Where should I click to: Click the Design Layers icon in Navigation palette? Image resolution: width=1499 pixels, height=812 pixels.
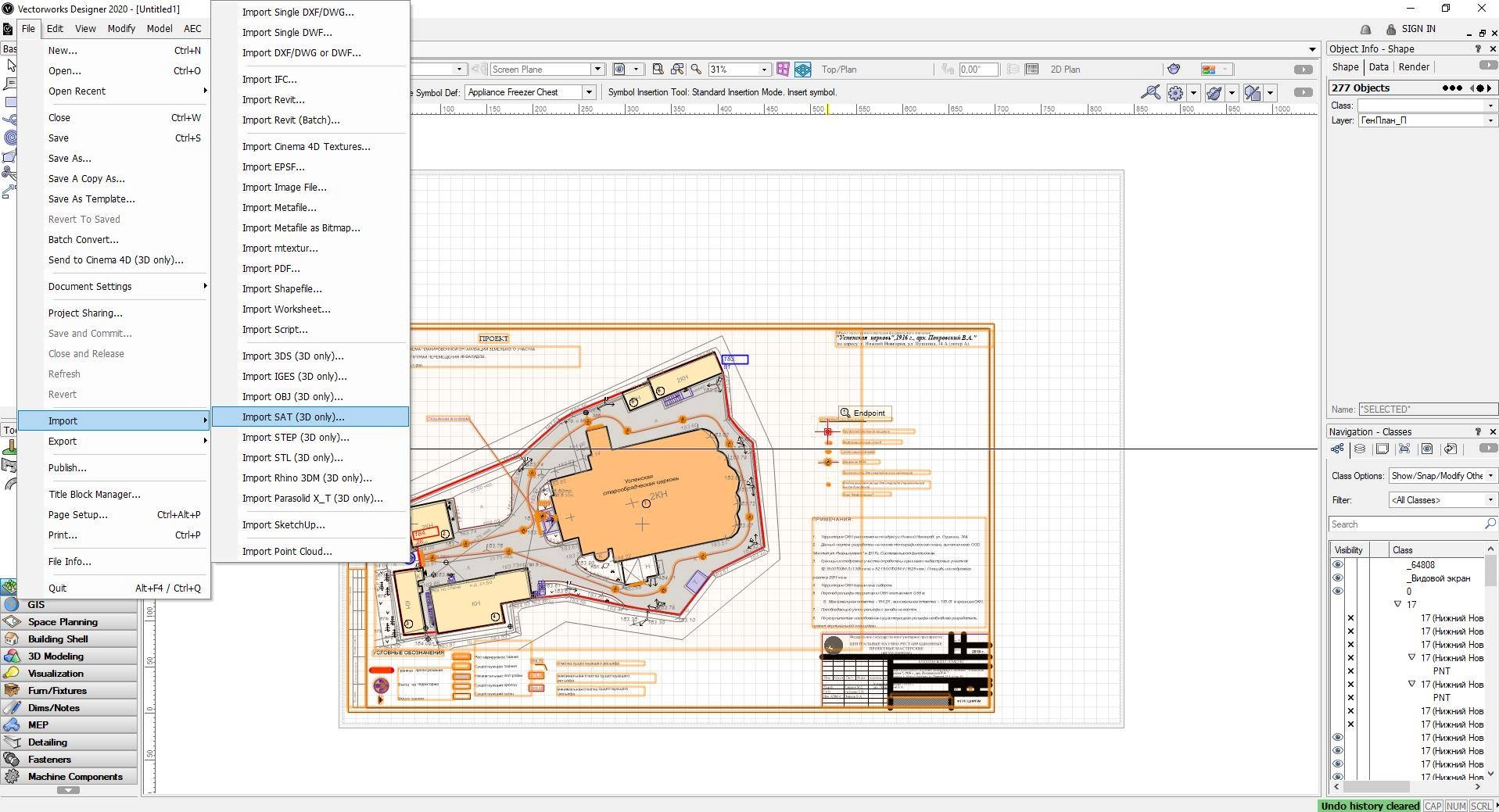pyautogui.click(x=1360, y=449)
